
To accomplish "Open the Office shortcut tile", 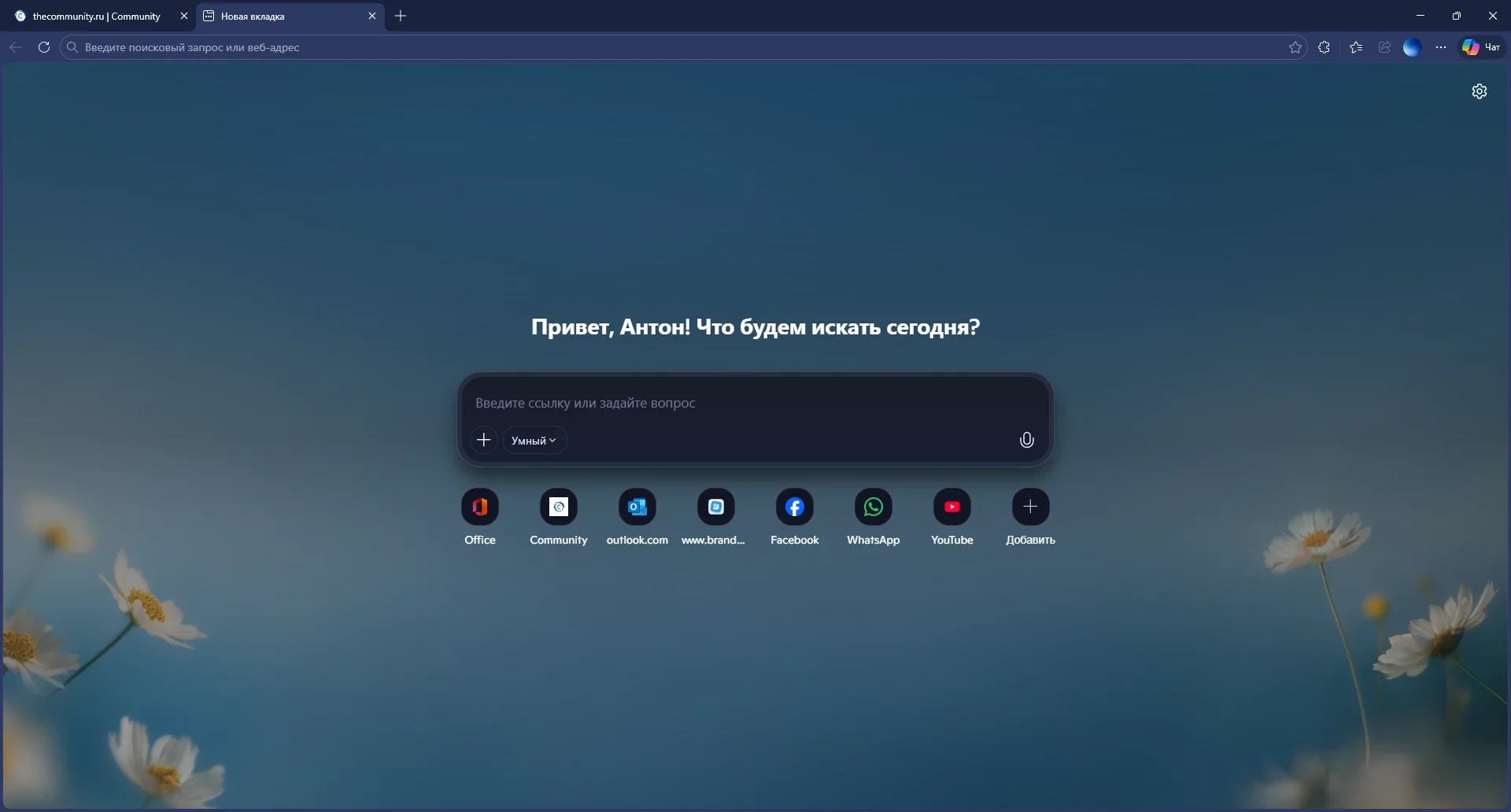I will [x=480, y=507].
